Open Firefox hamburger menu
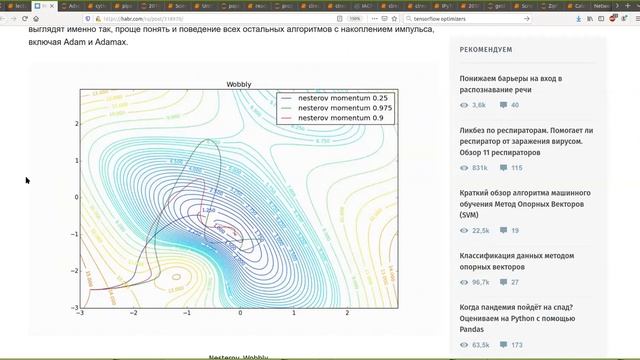 tap(637, 19)
